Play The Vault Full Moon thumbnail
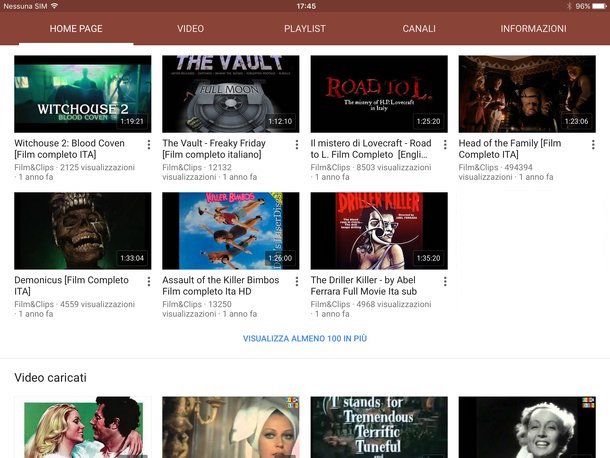This screenshot has height=458, width=610. (x=231, y=94)
